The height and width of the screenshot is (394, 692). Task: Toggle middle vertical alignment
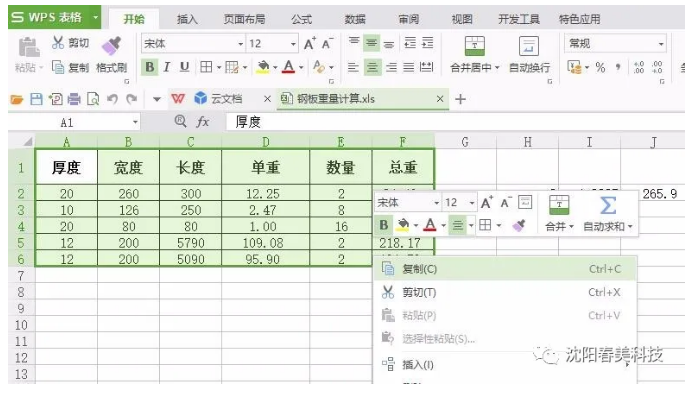tap(372, 43)
